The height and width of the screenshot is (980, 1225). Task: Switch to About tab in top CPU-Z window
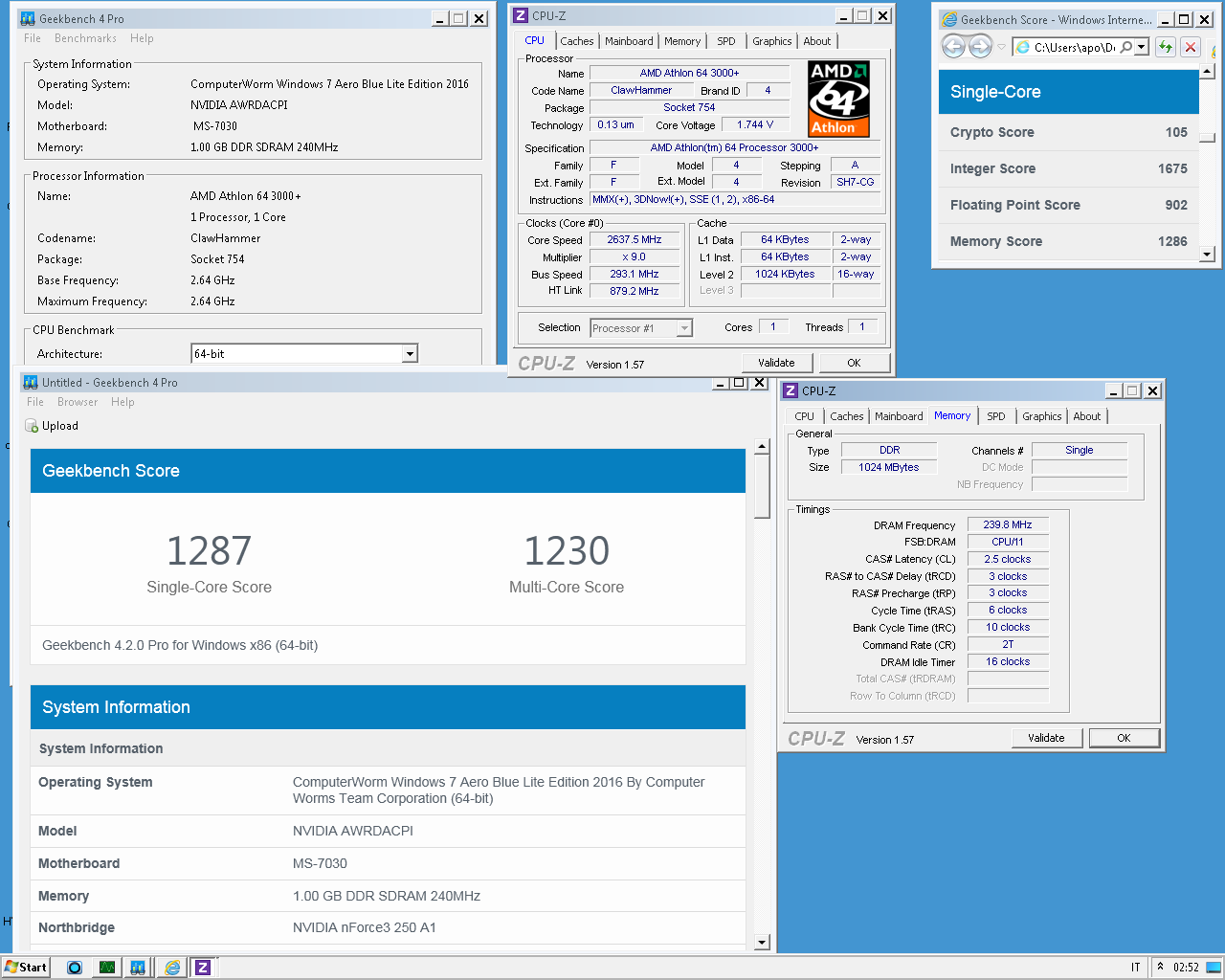pyautogui.click(x=817, y=41)
